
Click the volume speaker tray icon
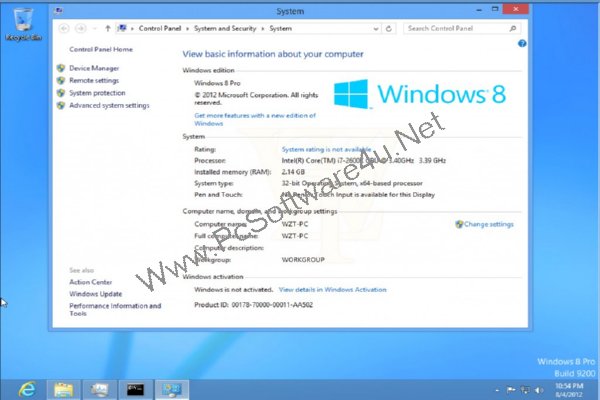point(539,390)
